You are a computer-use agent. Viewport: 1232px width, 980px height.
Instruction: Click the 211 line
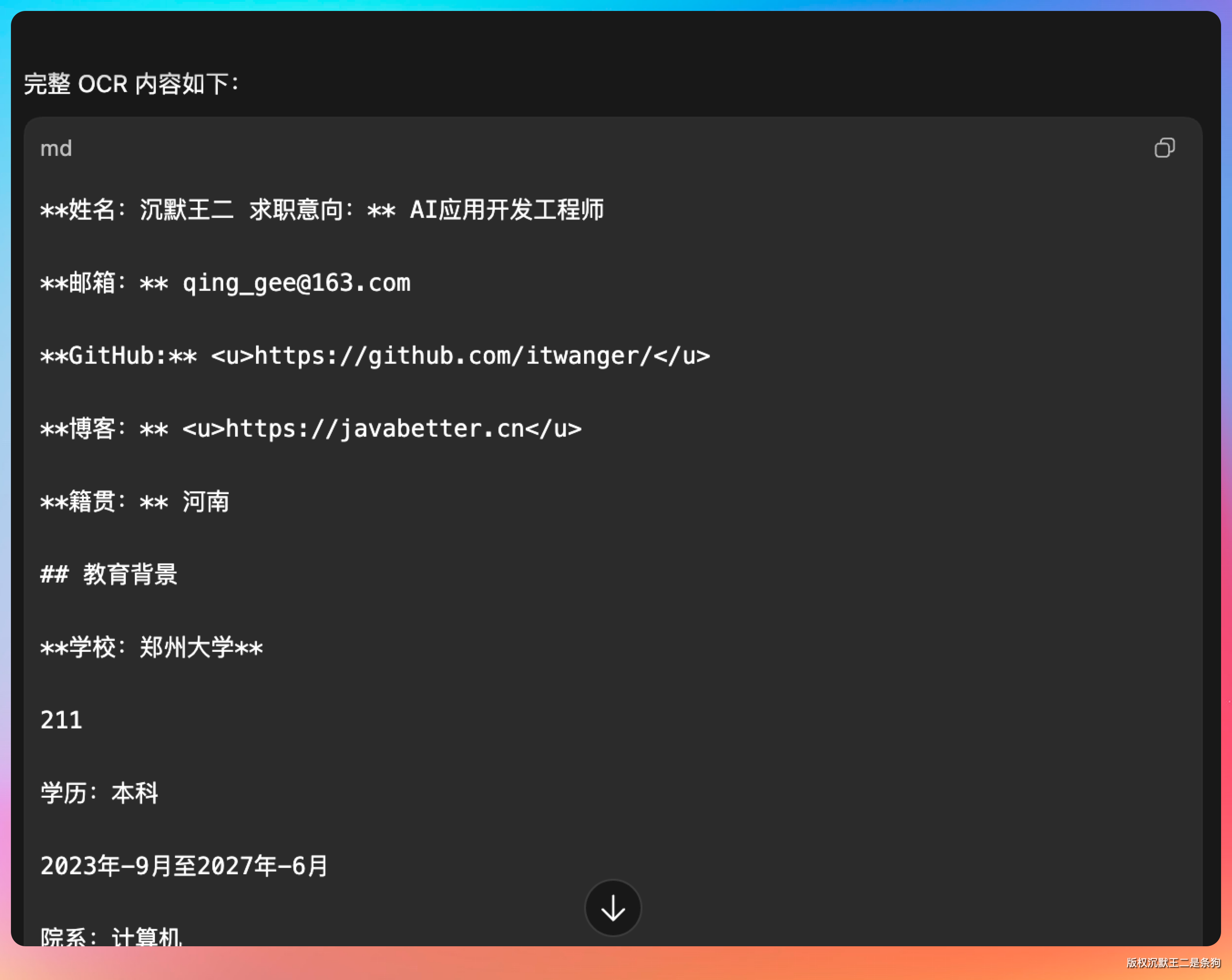[x=61, y=721]
